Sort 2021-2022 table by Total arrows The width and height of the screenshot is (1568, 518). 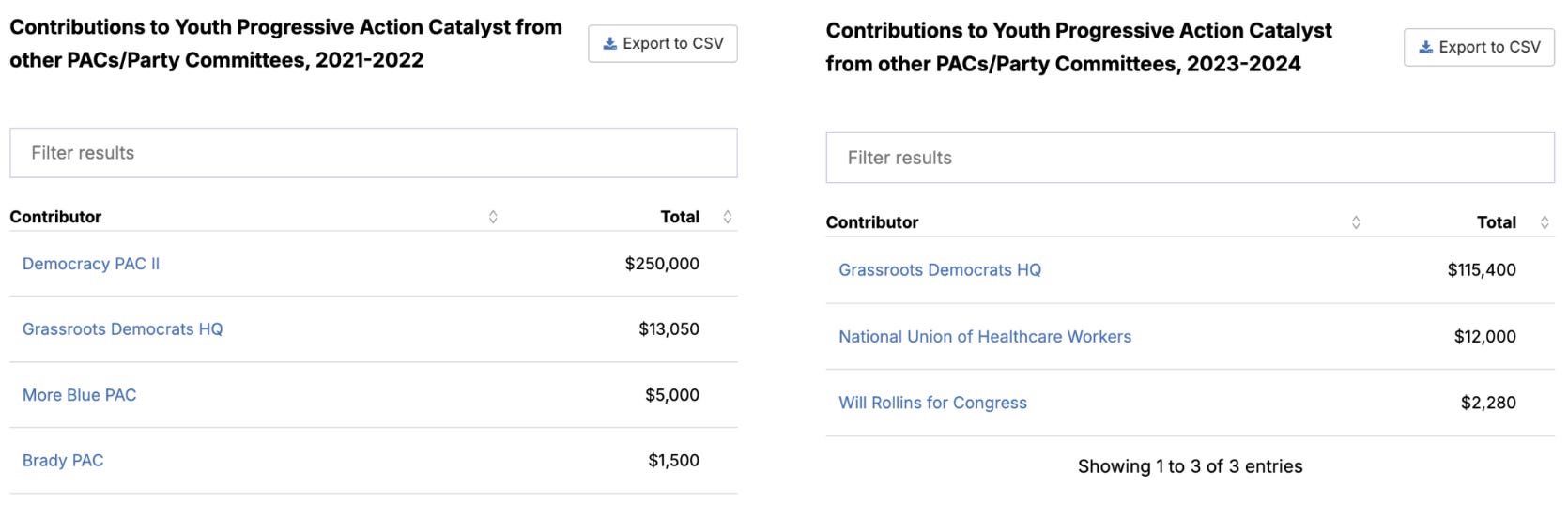coord(728,218)
